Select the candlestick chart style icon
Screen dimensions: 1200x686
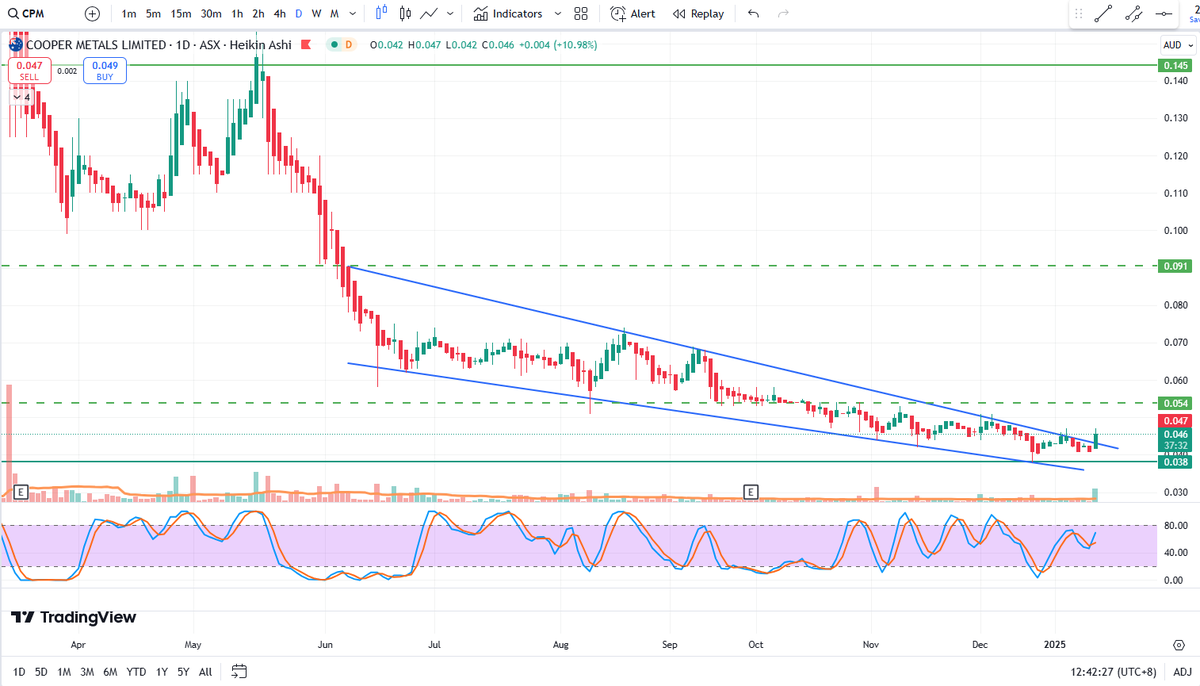405,14
